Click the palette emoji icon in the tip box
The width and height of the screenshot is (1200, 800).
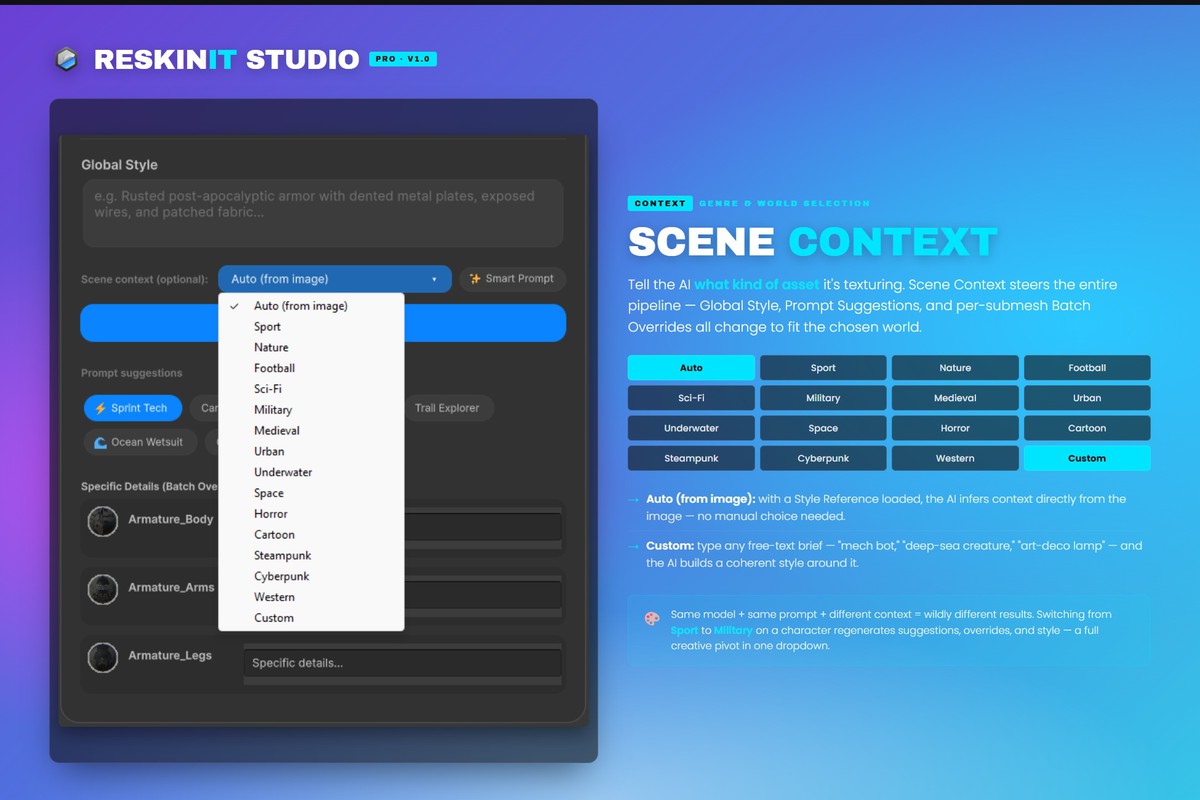tap(652, 619)
